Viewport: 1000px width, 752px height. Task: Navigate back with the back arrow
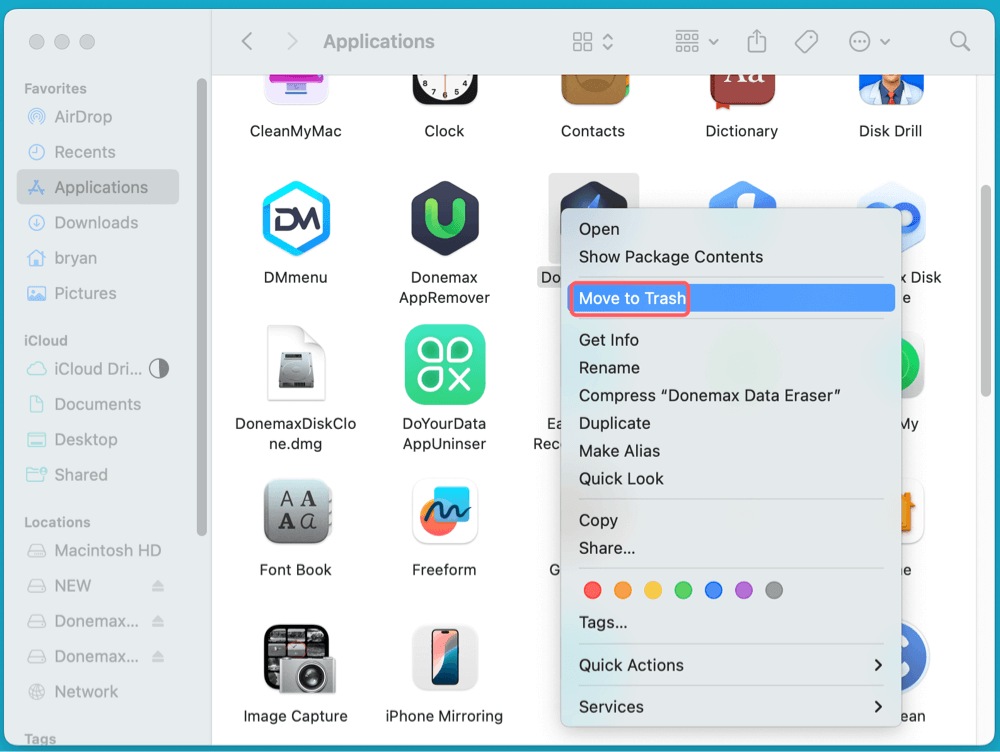coord(247,41)
